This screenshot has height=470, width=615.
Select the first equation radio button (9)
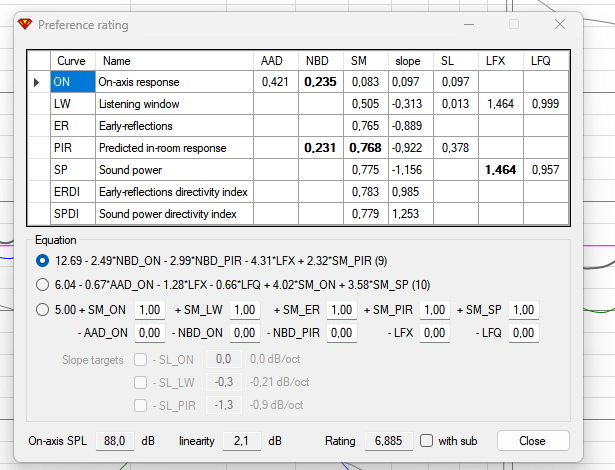[42, 261]
